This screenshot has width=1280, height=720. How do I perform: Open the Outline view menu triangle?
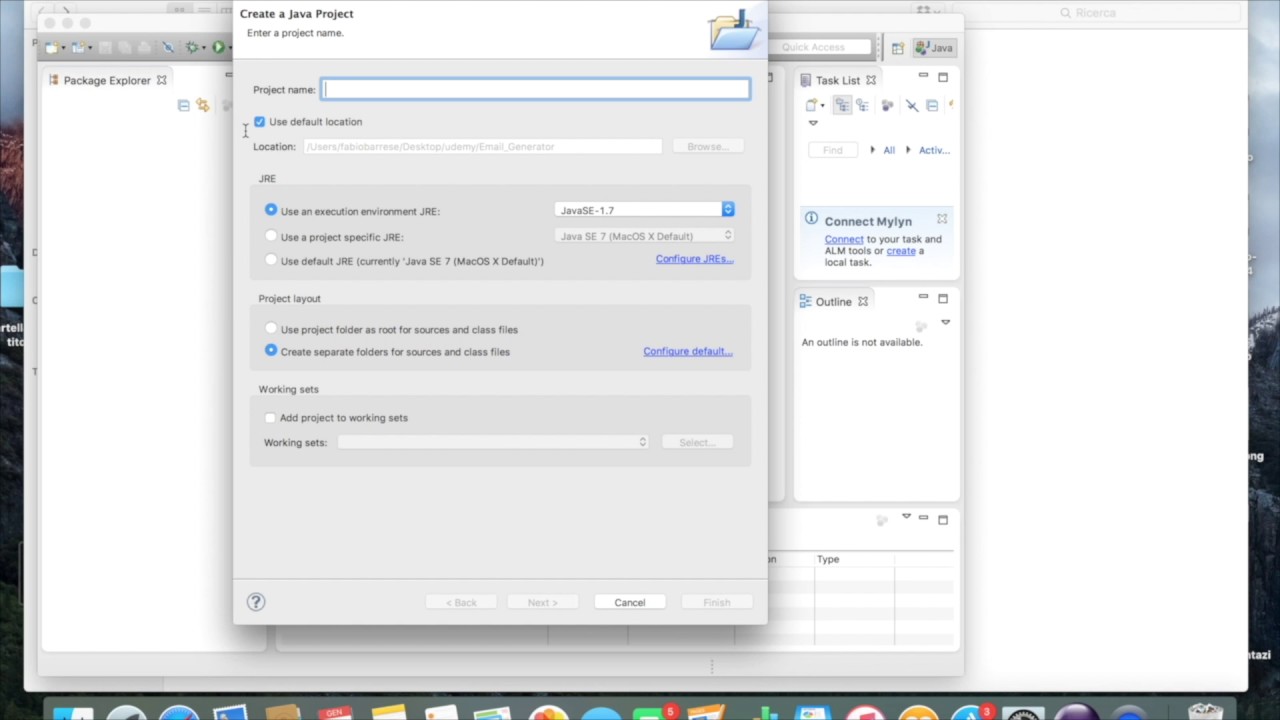point(945,322)
